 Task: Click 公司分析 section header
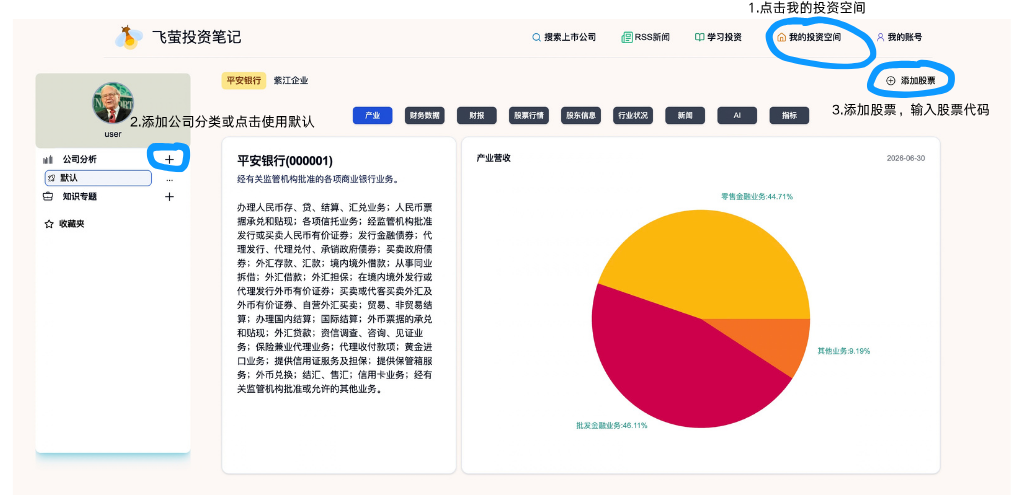80,159
